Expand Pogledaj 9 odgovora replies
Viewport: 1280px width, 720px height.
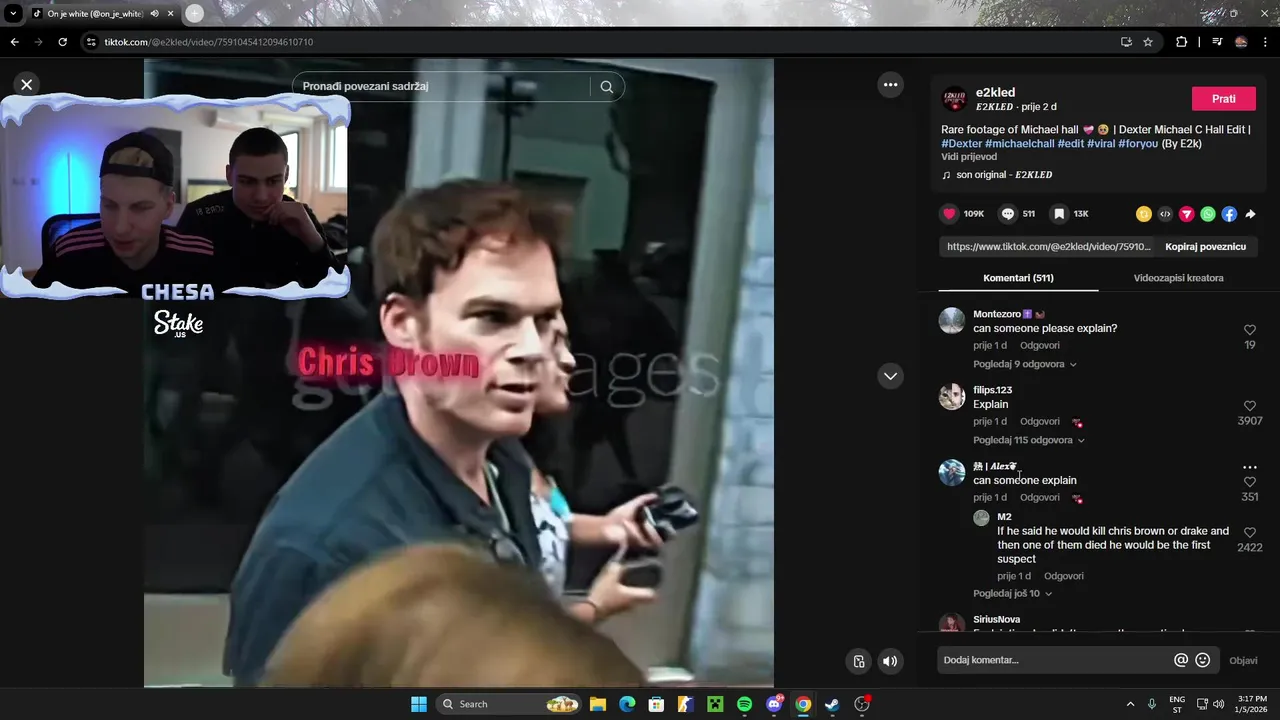pyautogui.click(x=1025, y=364)
